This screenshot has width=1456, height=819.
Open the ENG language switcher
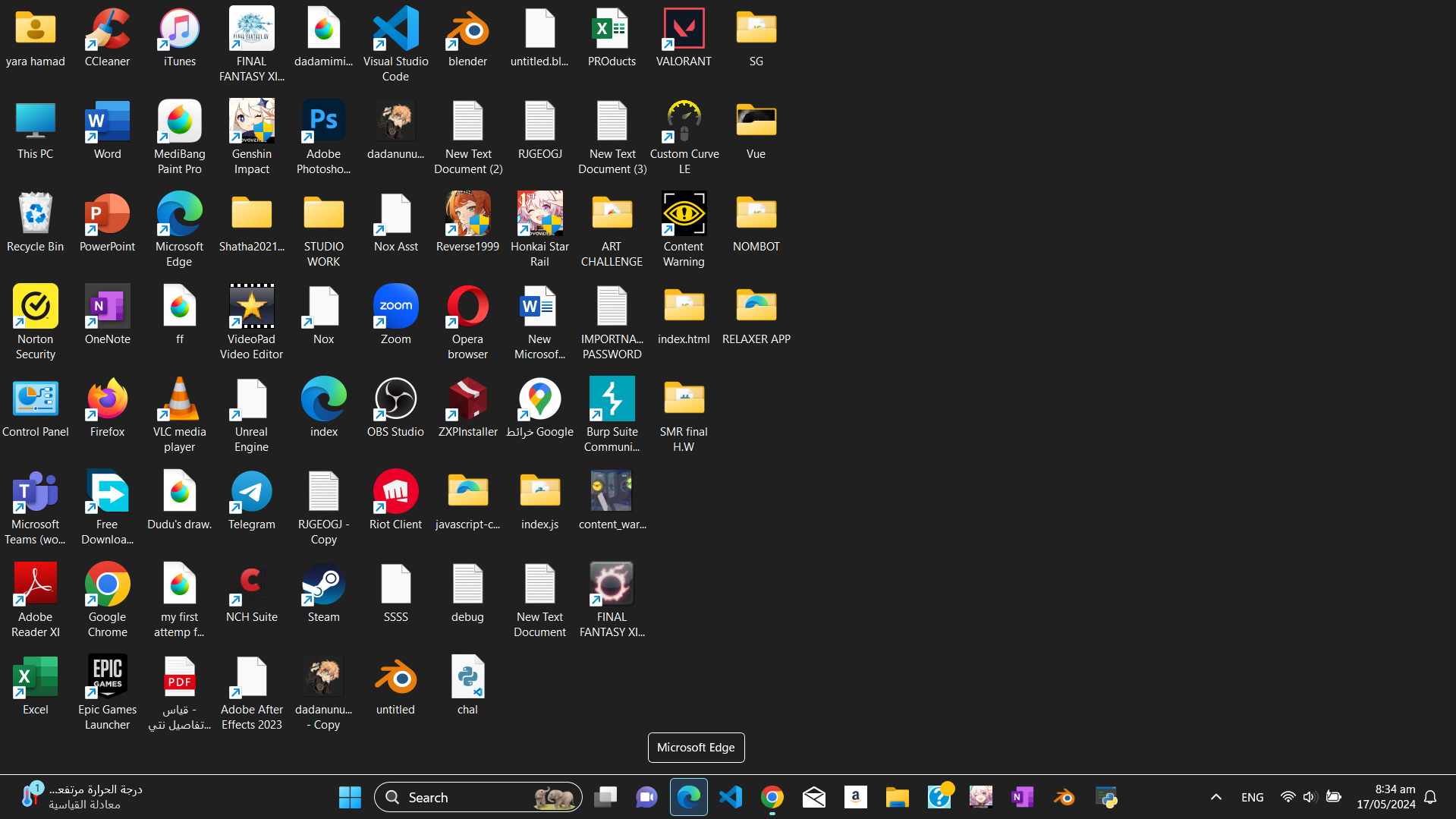tap(1251, 797)
